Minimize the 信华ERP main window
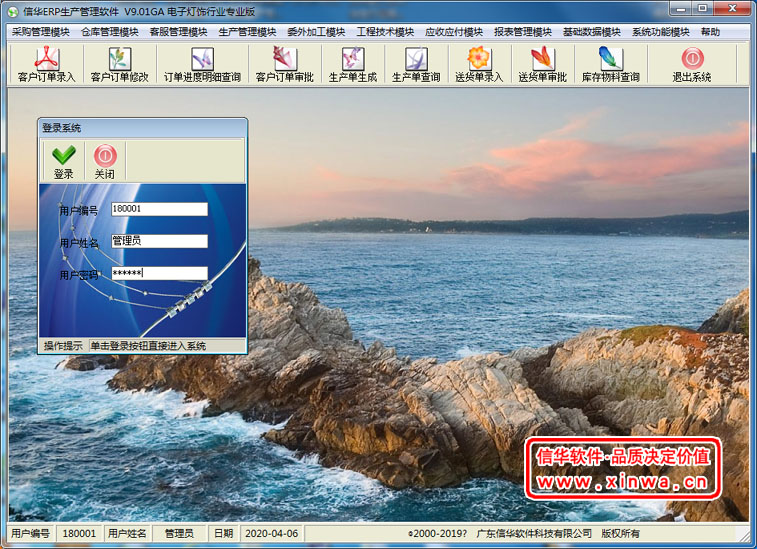The width and height of the screenshot is (757, 549). (681, 8)
